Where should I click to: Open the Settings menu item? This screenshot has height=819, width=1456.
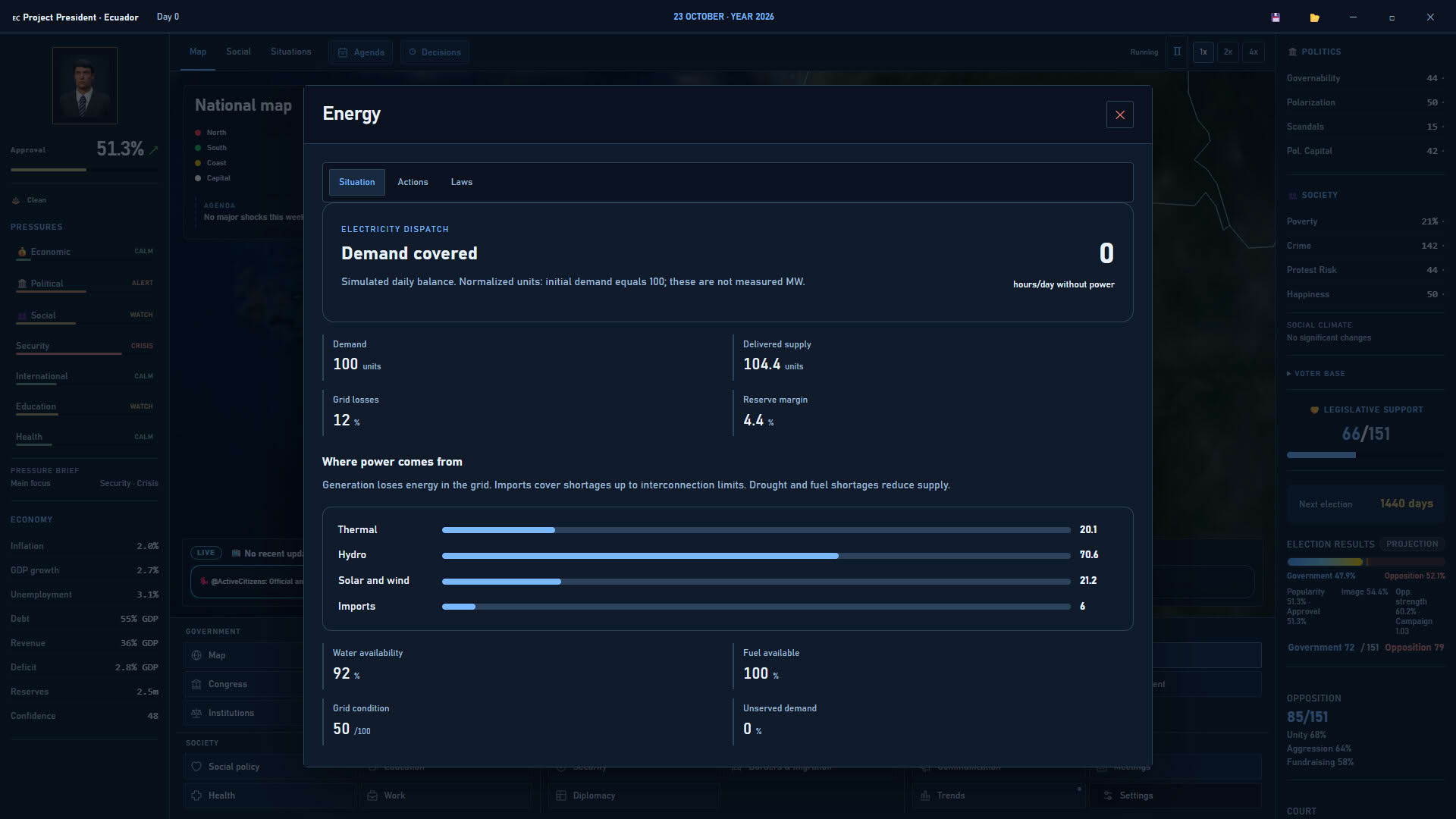(1175, 795)
